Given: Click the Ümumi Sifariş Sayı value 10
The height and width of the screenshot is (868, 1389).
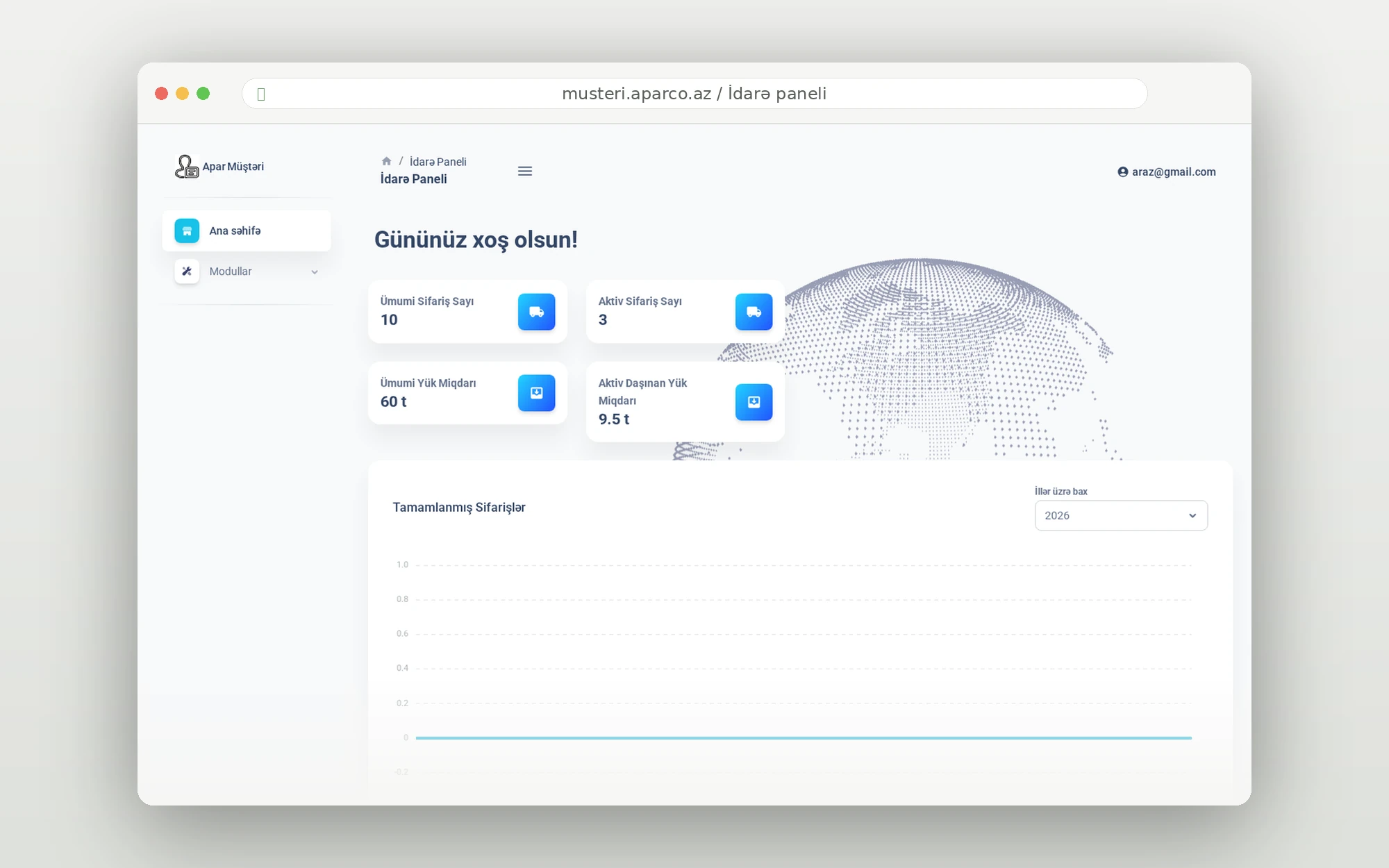Looking at the screenshot, I should 389,320.
